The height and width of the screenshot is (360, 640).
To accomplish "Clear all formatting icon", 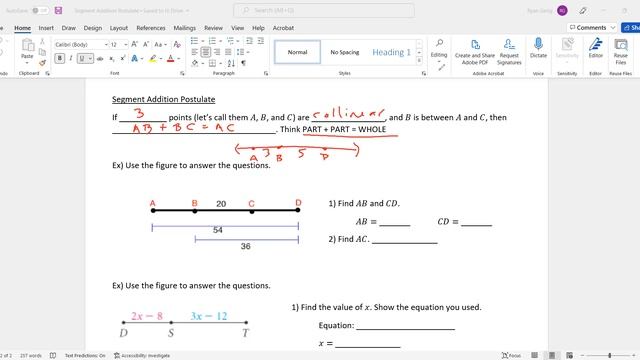I will [177, 44].
